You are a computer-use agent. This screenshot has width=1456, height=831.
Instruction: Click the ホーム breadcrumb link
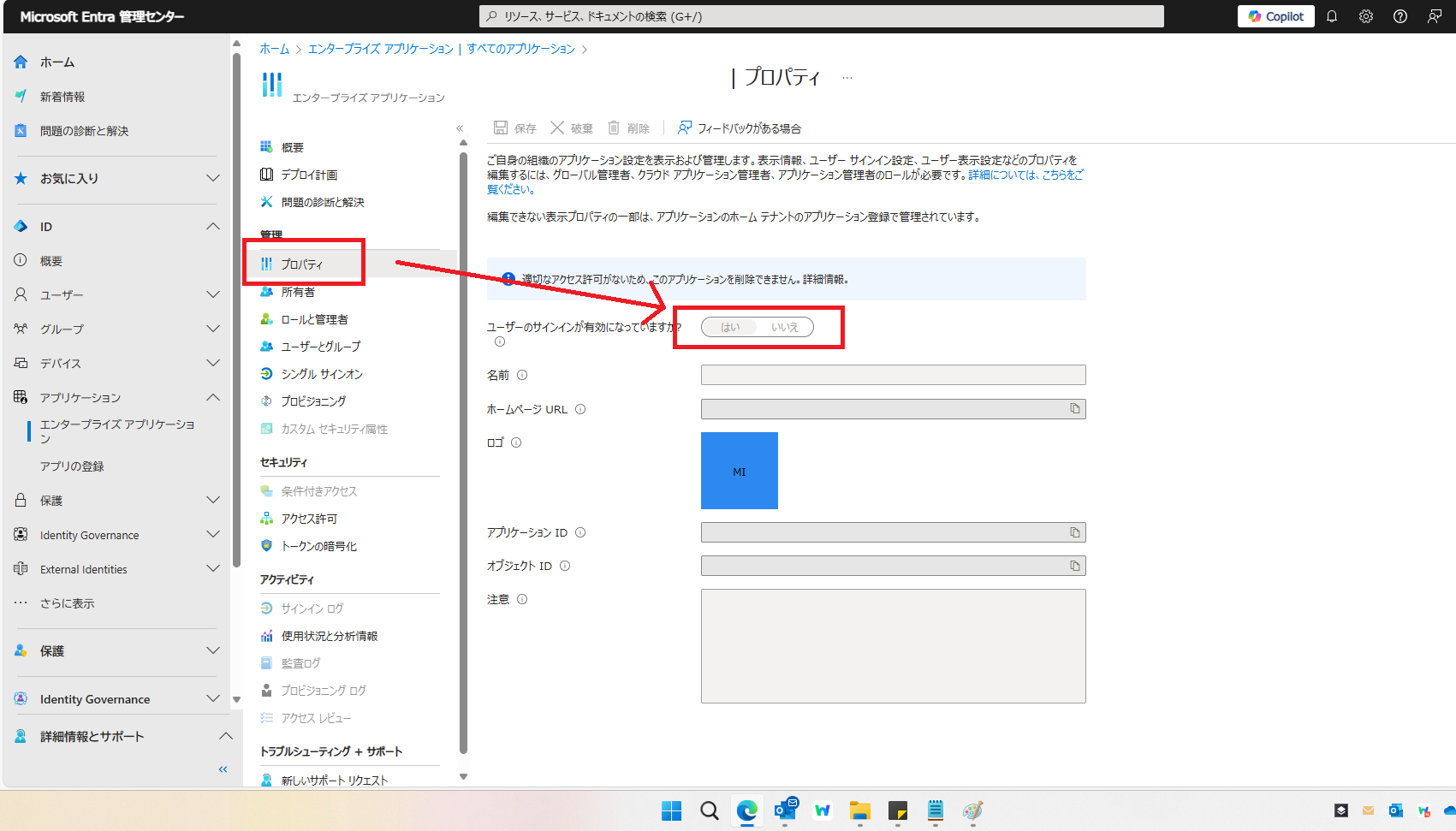(275, 49)
